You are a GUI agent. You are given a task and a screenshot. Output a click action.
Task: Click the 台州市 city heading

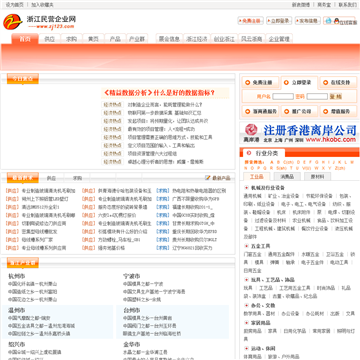coord(131,310)
